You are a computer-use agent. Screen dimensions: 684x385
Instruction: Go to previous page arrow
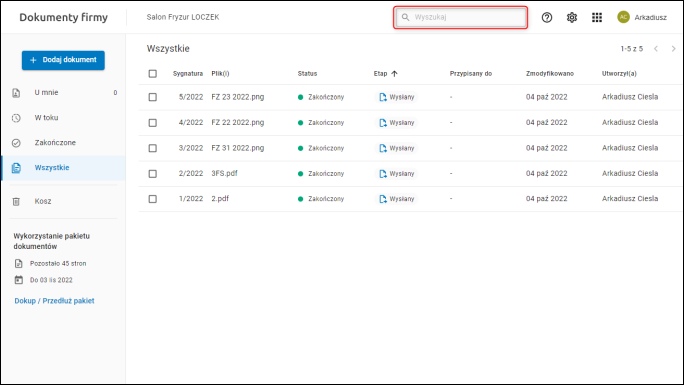656,49
